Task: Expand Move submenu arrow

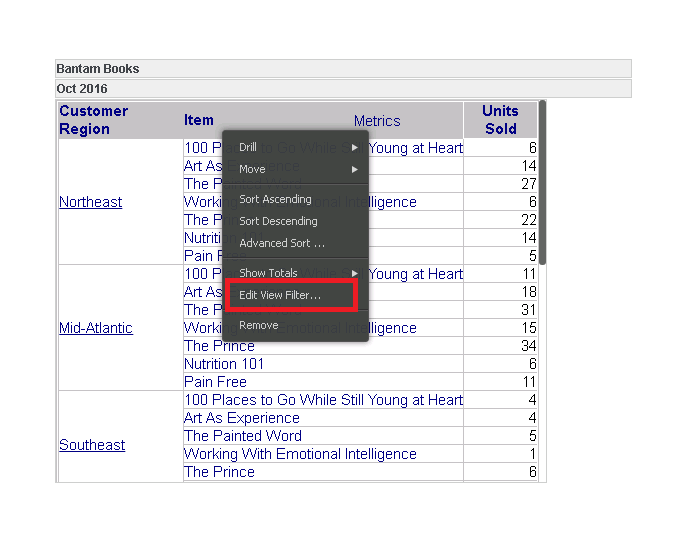Action: (355, 169)
